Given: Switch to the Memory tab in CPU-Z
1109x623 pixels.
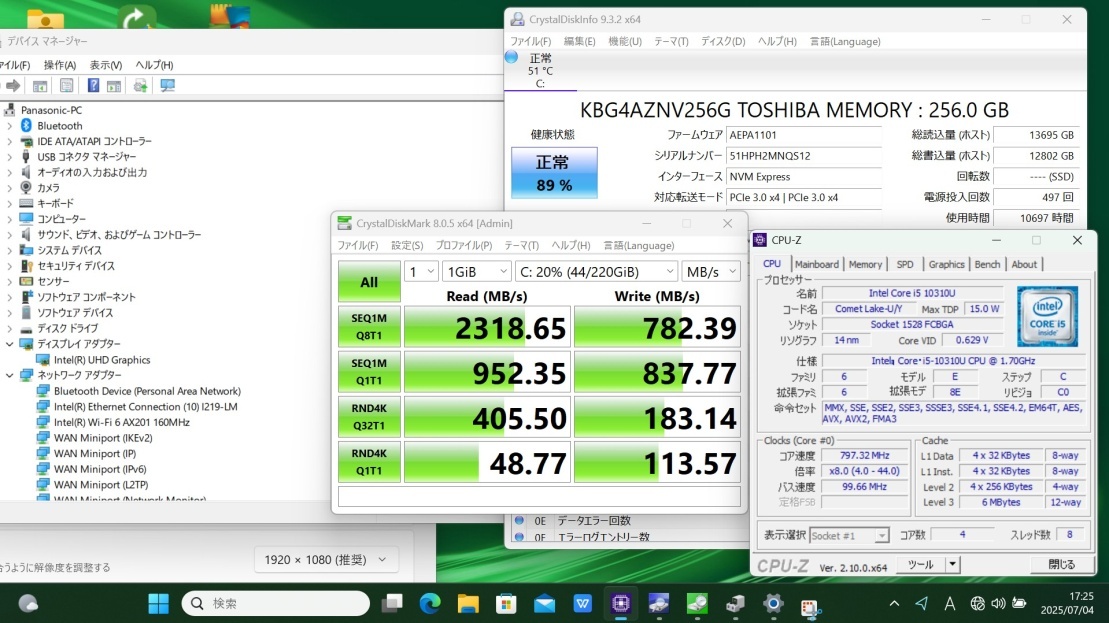Looking at the screenshot, I should pos(865,264).
